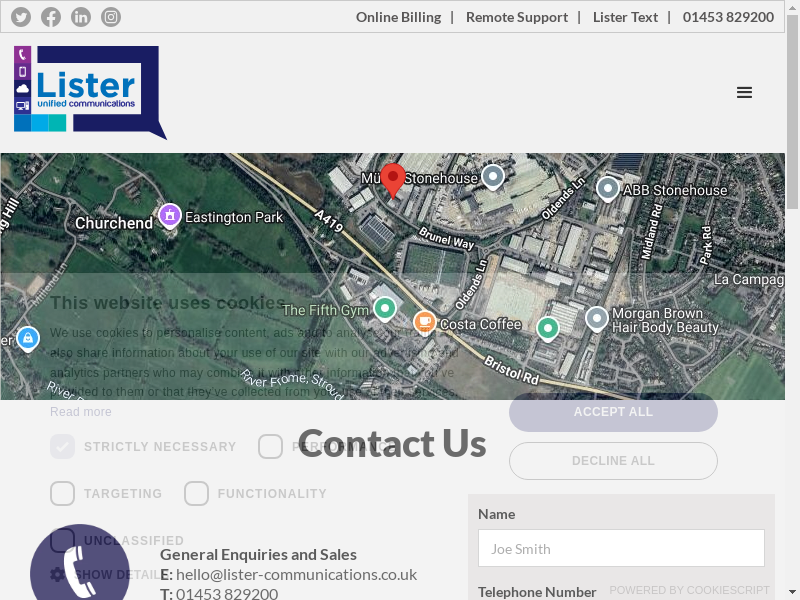
Task: Open the Facebook social icon
Action: [x=51, y=17]
